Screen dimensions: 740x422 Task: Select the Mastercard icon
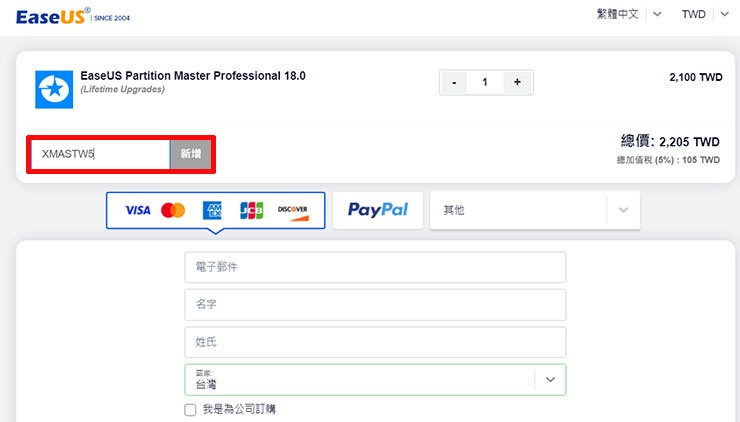[173, 210]
